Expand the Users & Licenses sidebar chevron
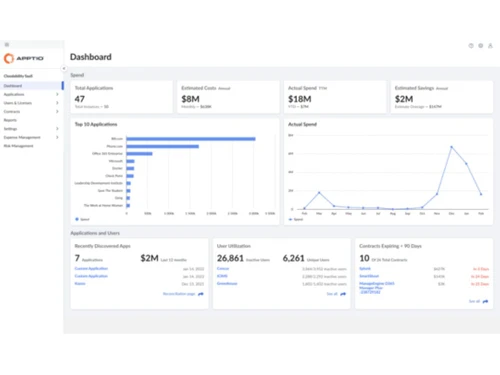Screen dimensions: 500x375 (57, 103)
